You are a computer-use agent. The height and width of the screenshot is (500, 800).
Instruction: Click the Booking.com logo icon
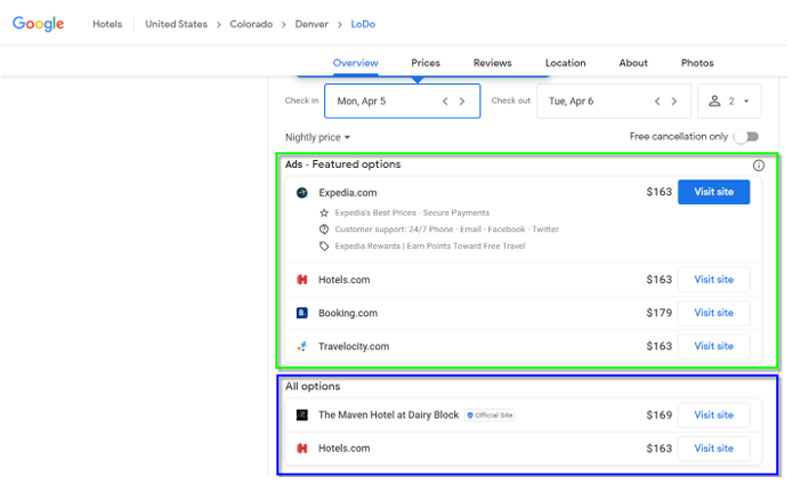click(302, 313)
